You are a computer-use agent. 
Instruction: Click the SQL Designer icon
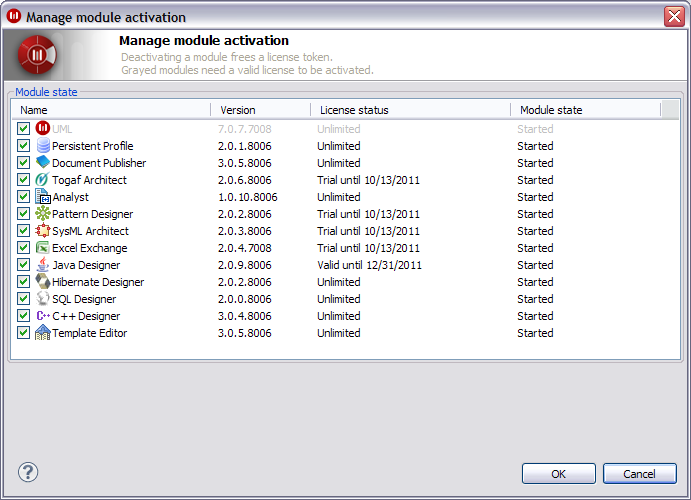[x=43, y=299]
